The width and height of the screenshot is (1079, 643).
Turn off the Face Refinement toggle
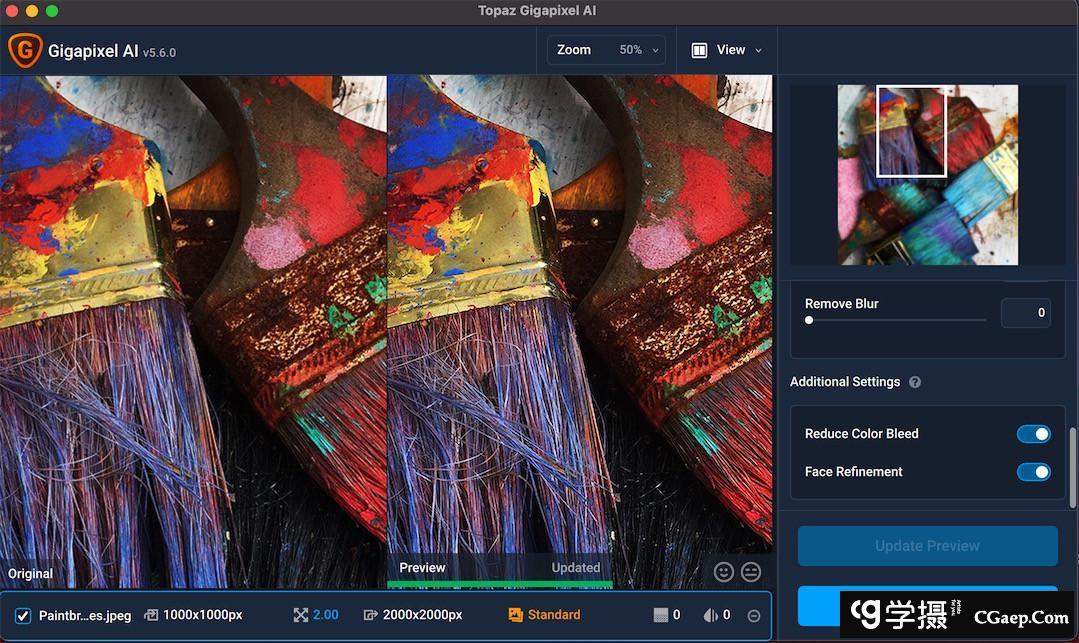pyautogui.click(x=1033, y=472)
